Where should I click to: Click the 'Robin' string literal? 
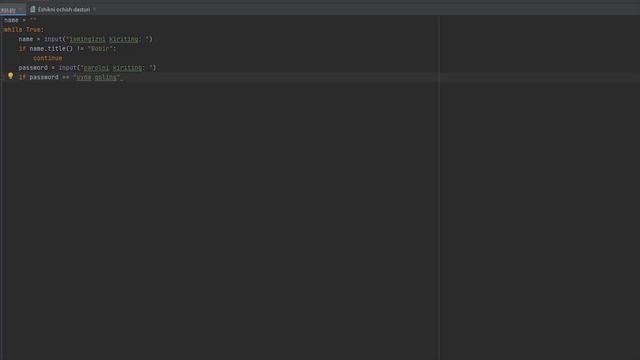click(100, 49)
